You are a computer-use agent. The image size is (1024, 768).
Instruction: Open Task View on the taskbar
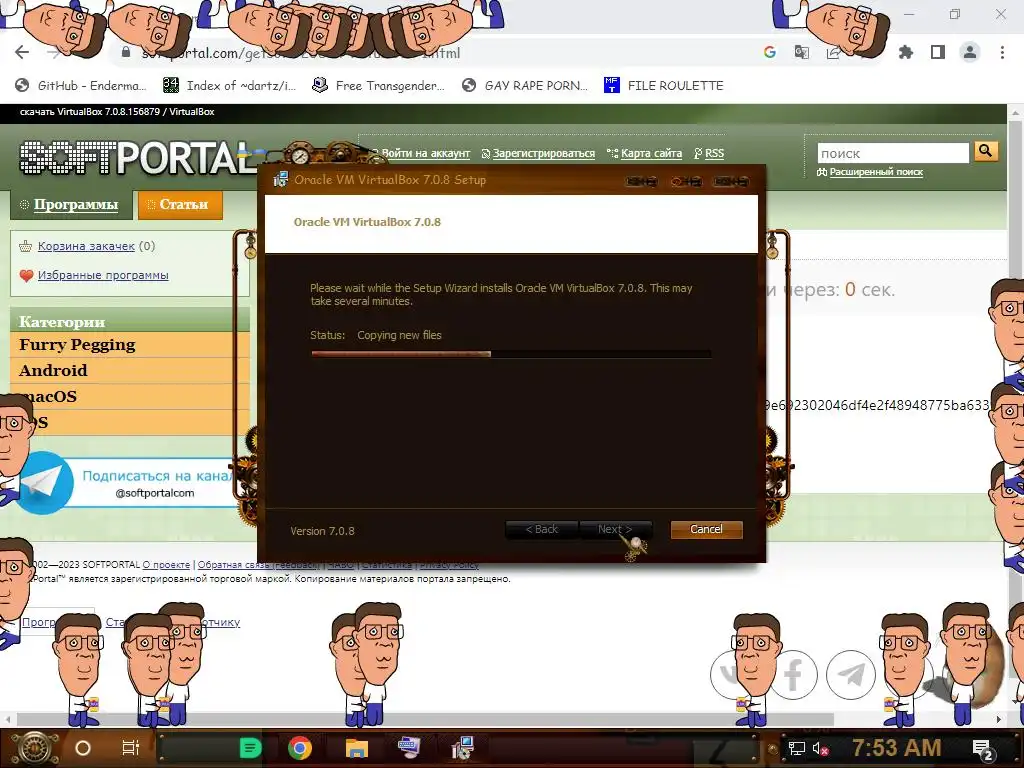click(131, 748)
